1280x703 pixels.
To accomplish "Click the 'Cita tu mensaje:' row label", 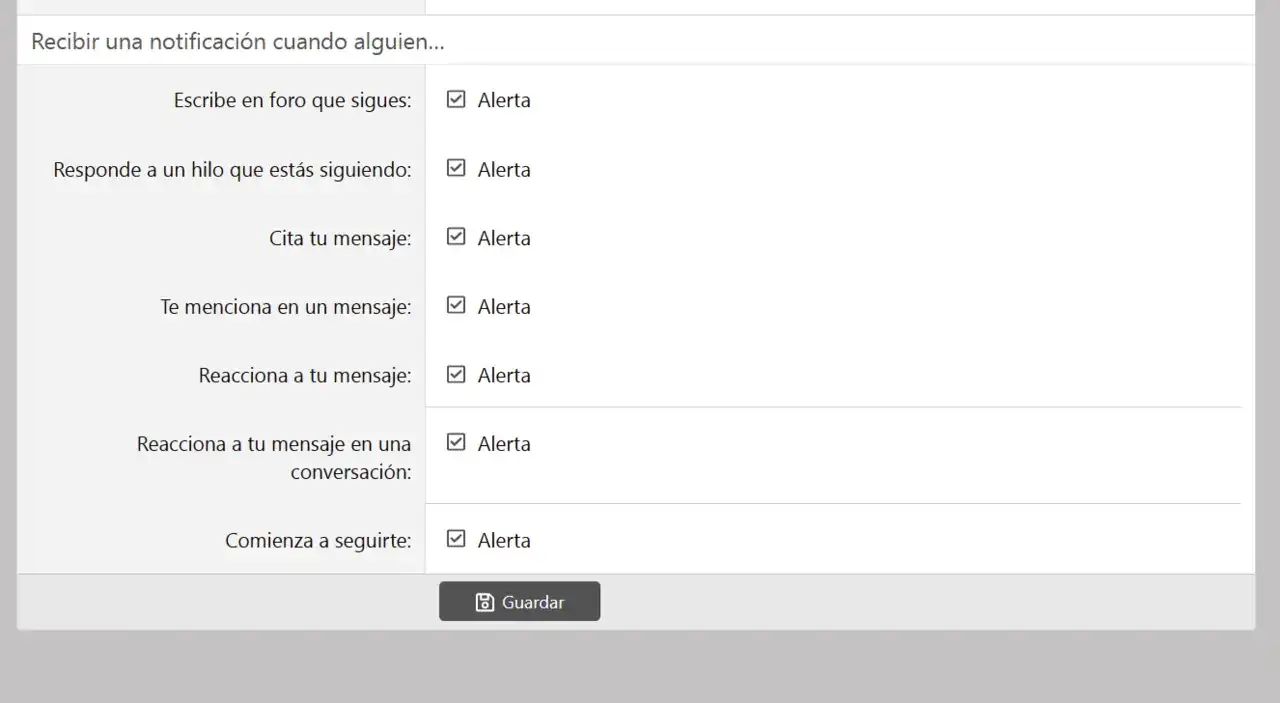I will point(340,238).
